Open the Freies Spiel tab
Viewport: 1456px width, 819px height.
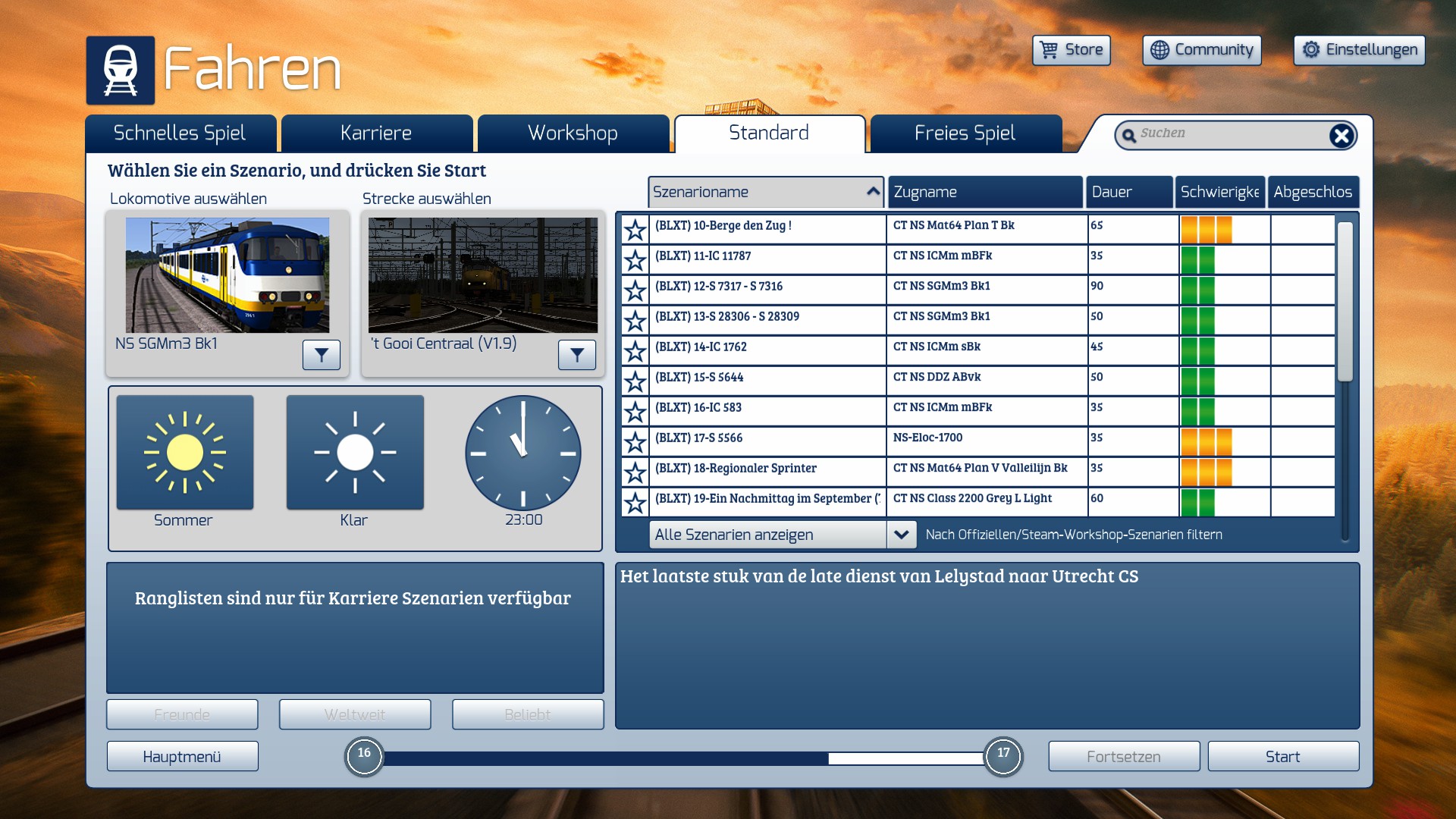point(965,133)
